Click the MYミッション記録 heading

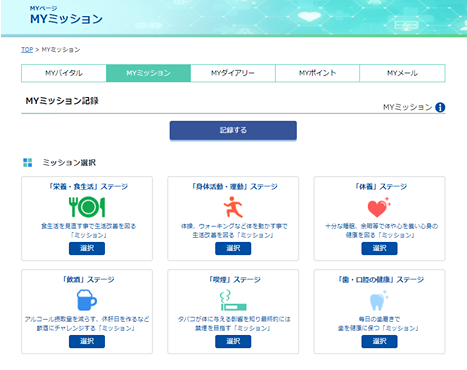pyautogui.click(x=62, y=101)
